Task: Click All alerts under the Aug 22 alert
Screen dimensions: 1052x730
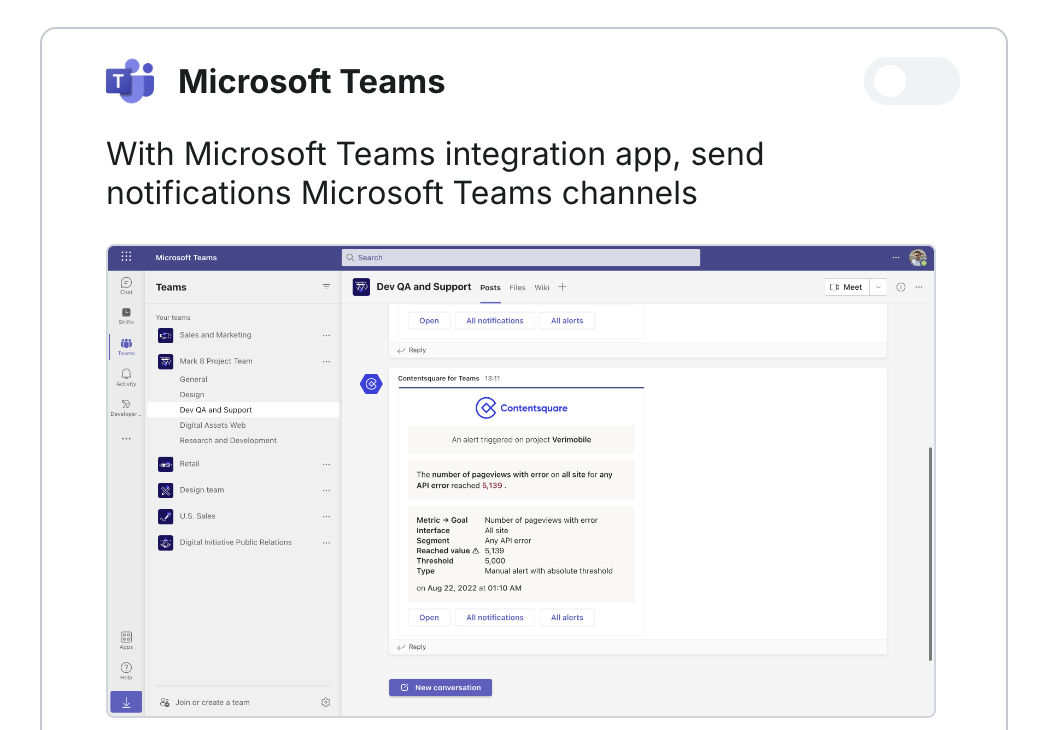Action: (x=567, y=617)
